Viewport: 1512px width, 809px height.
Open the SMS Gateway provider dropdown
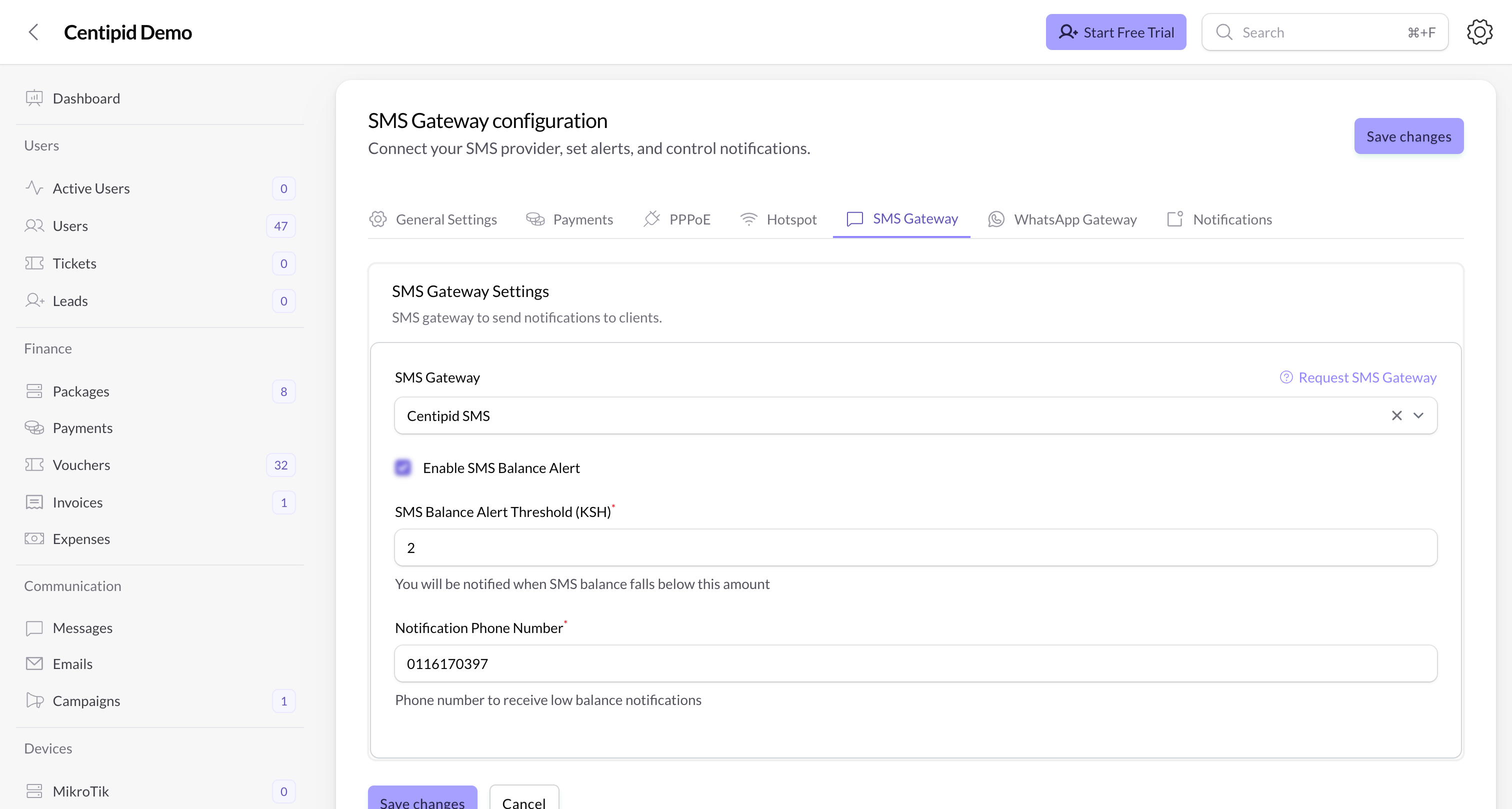1419,415
